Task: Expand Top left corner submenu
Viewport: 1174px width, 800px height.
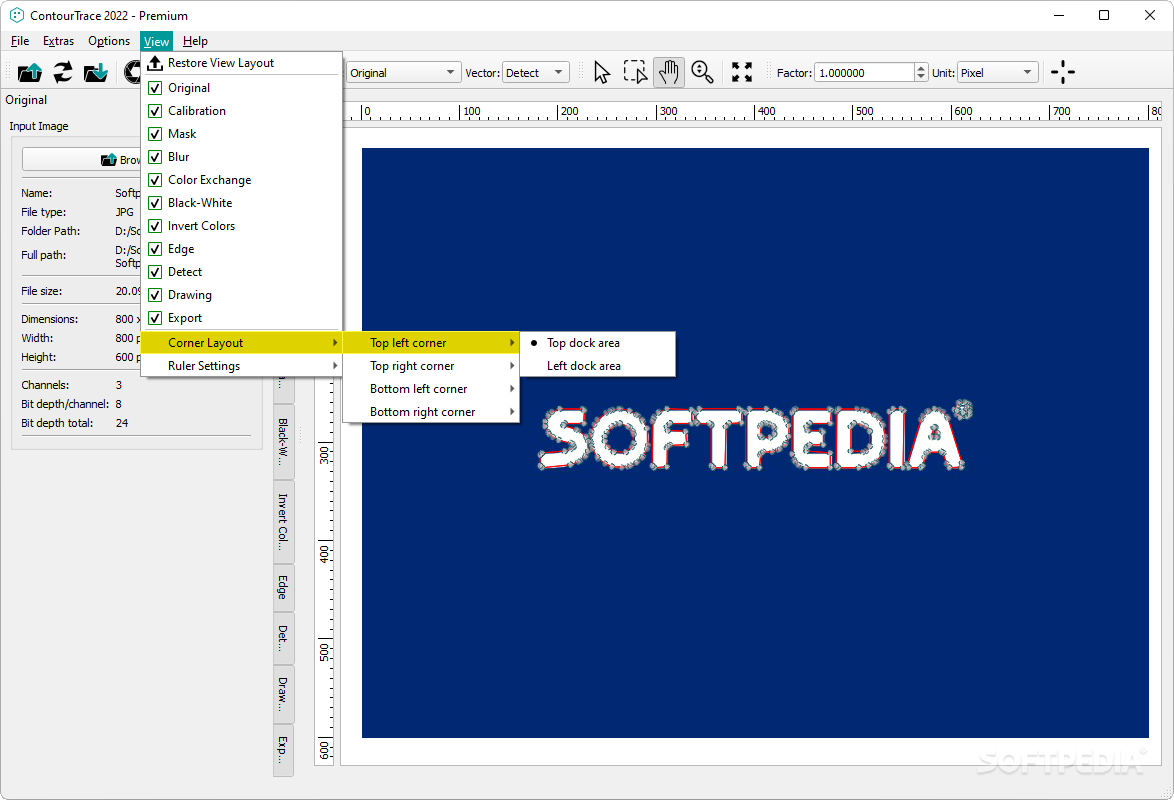Action: pyautogui.click(x=431, y=343)
